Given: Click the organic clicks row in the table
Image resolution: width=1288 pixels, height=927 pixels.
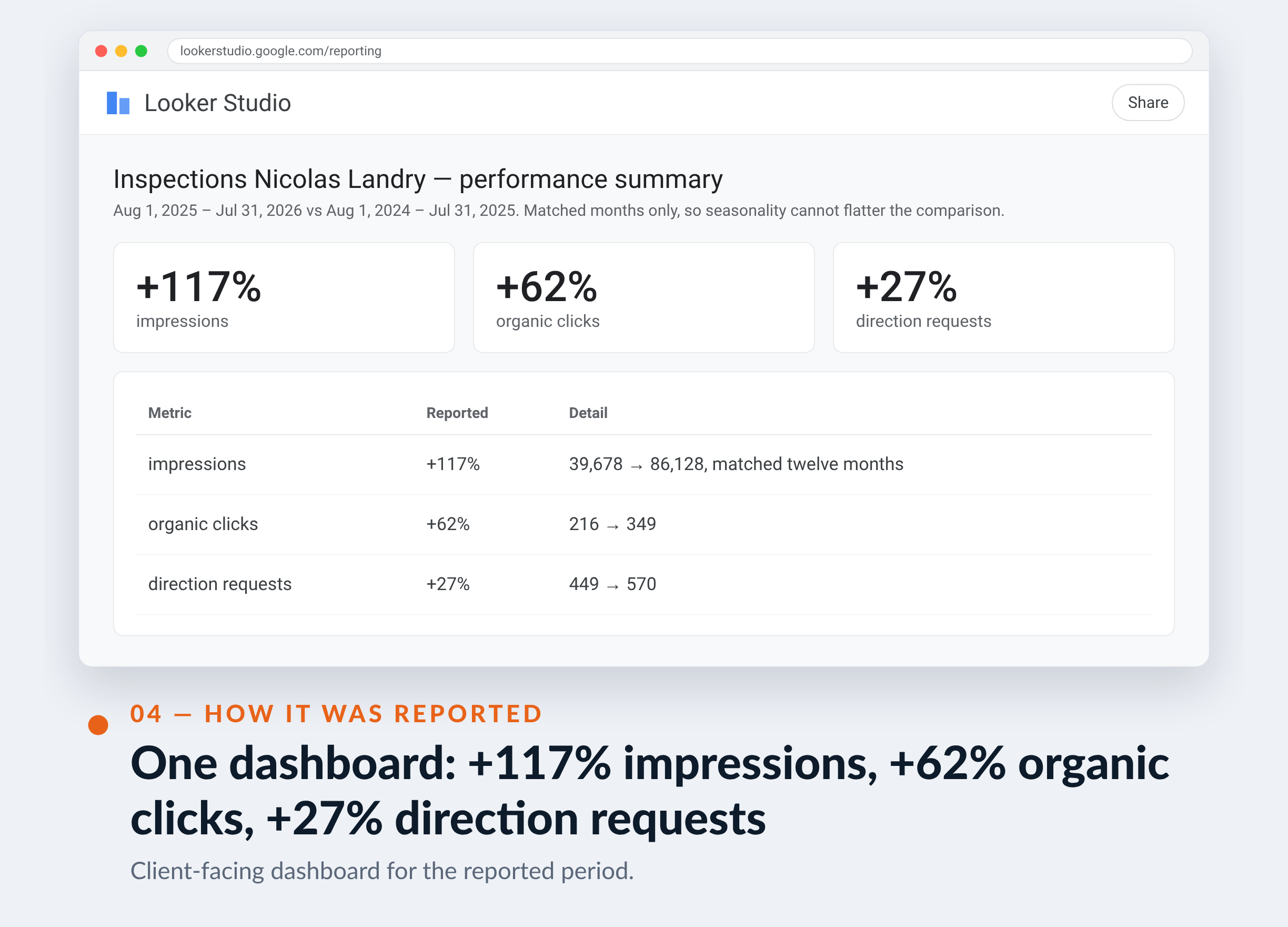Looking at the screenshot, I should tap(643, 524).
